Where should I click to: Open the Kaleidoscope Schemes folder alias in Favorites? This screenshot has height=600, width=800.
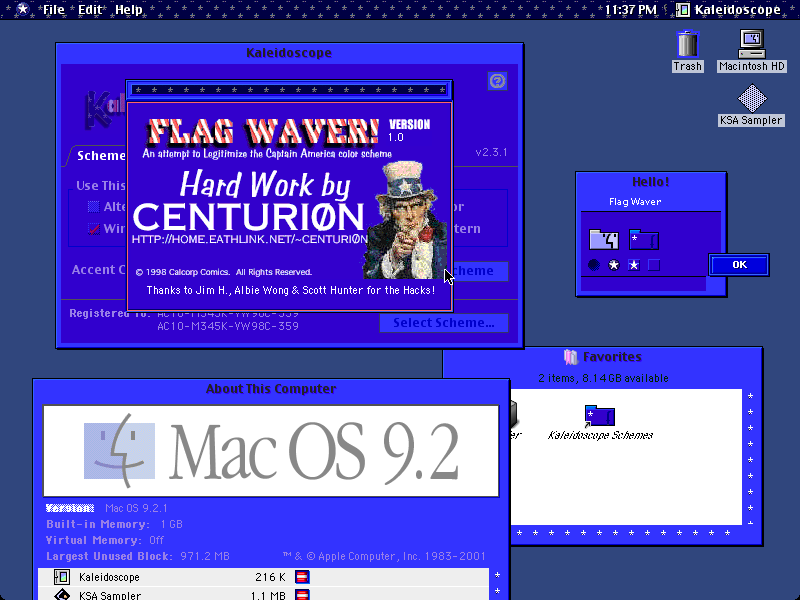(599, 415)
